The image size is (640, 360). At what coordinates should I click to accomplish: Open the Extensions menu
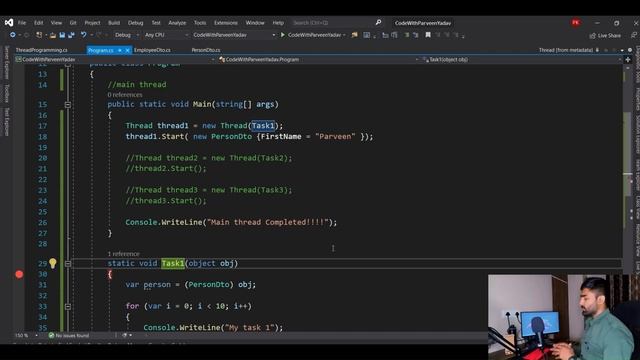tap(226, 23)
